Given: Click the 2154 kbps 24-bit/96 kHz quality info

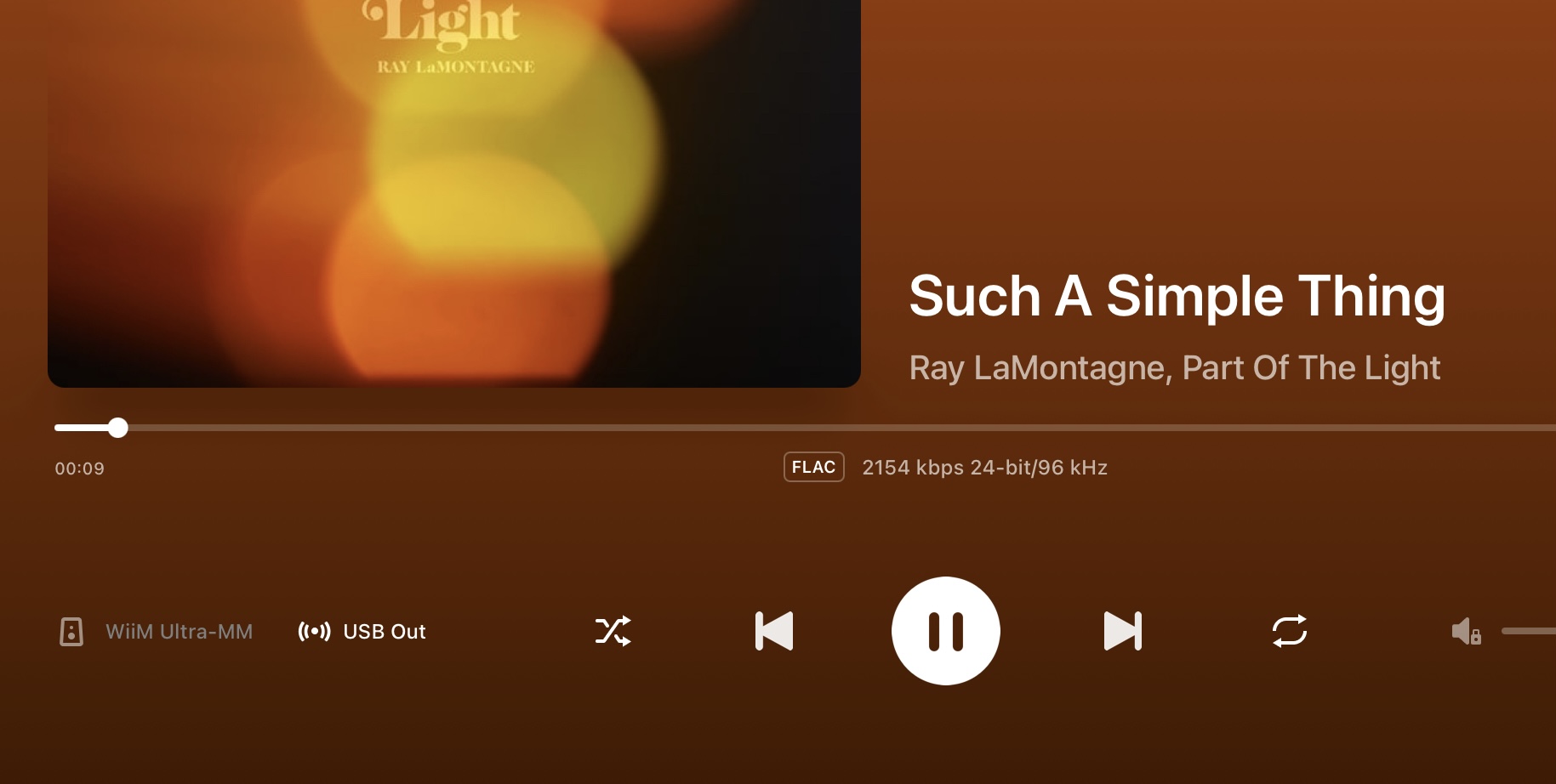Looking at the screenshot, I should [x=984, y=468].
